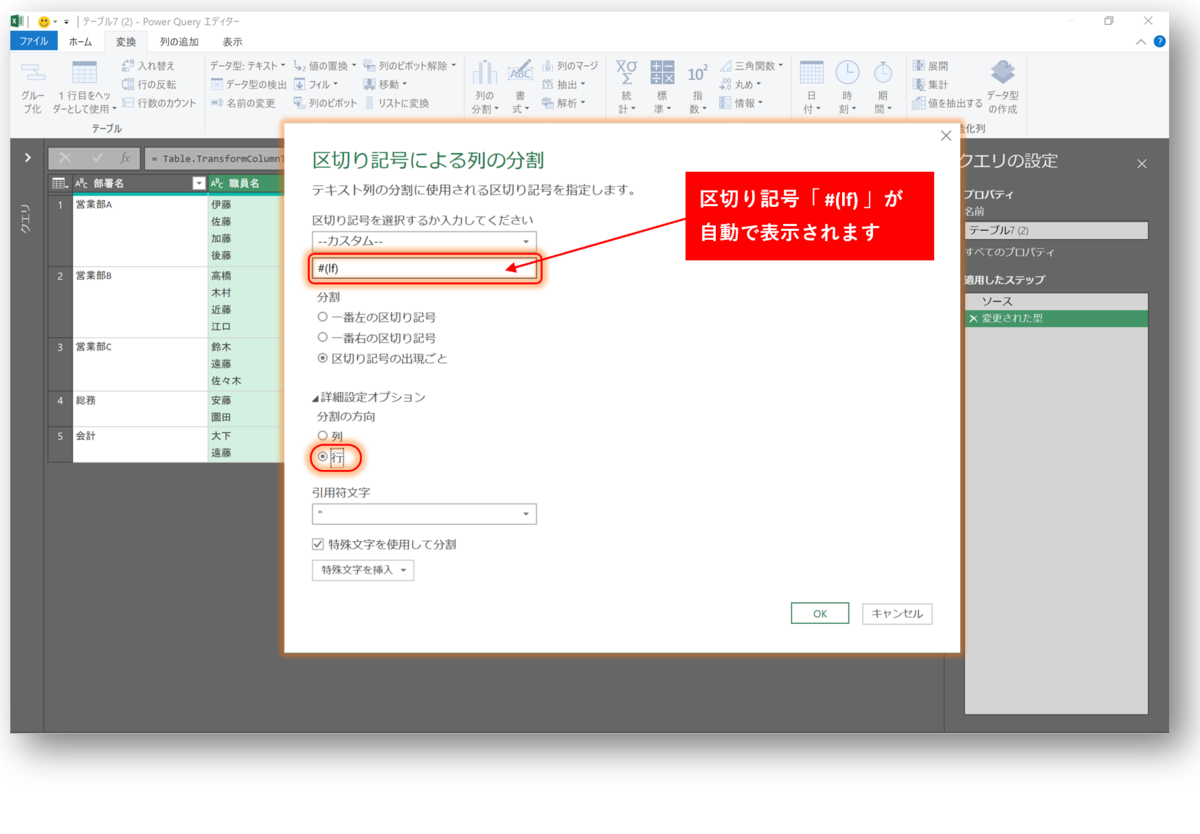Switch to the 変換 ribbon tab

[126, 42]
